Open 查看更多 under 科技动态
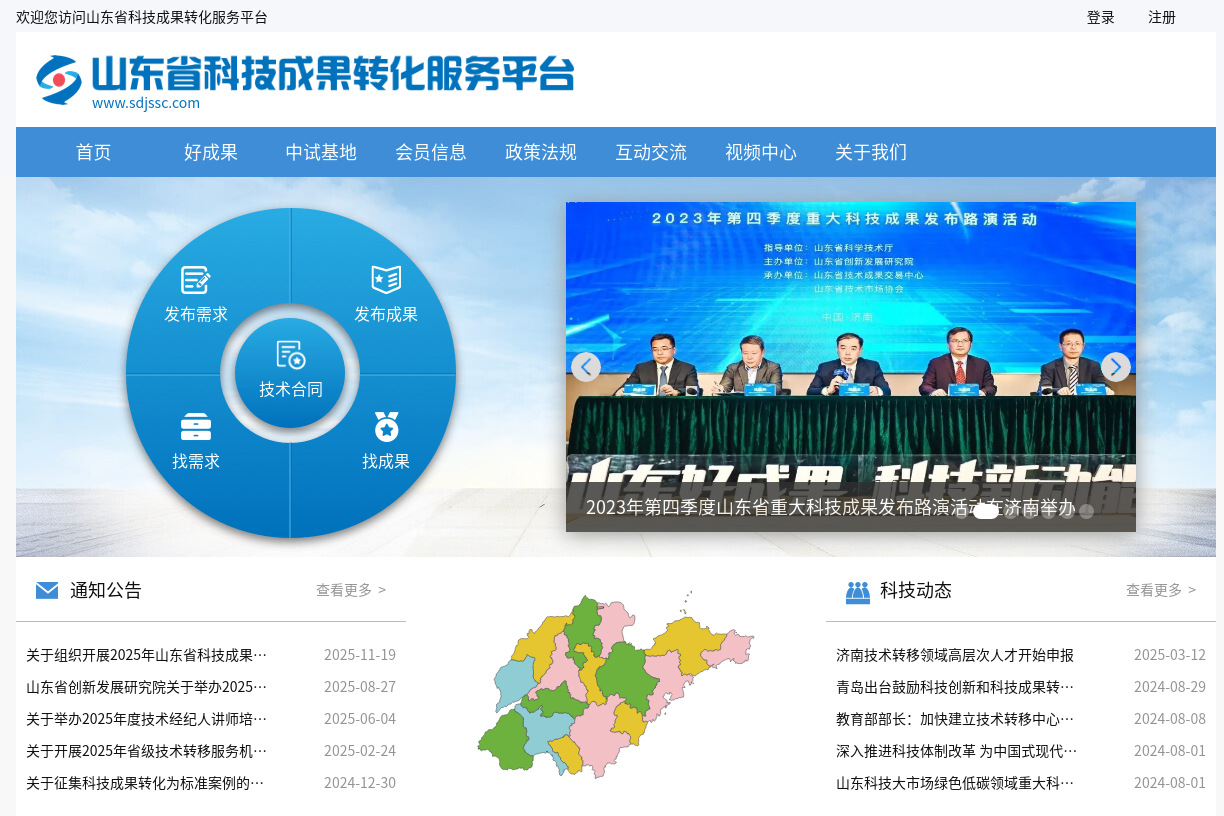Viewport: 1224px width, 816px height. point(1155,590)
